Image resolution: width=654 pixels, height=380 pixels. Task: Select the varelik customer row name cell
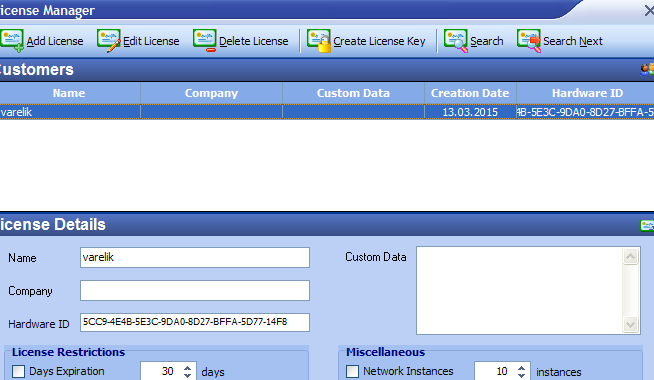70,112
